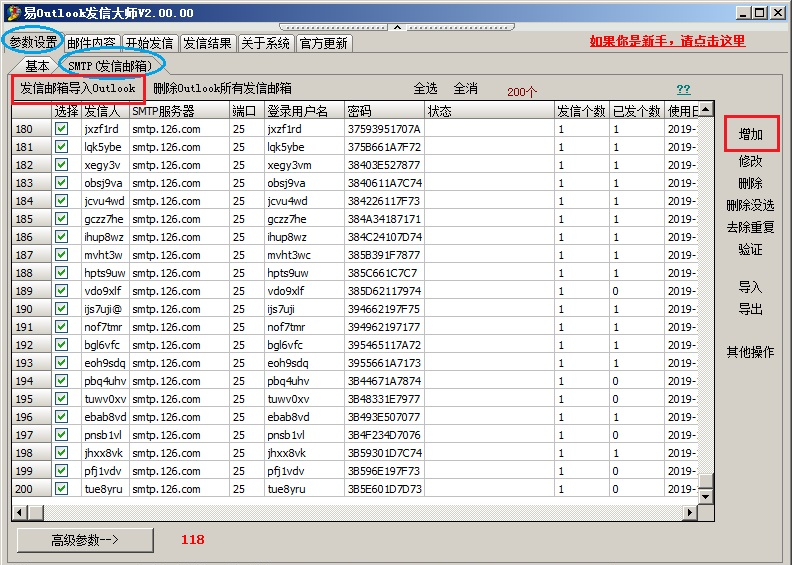Click 已发个数 column header
The width and height of the screenshot is (792, 565).
(637, 111)
